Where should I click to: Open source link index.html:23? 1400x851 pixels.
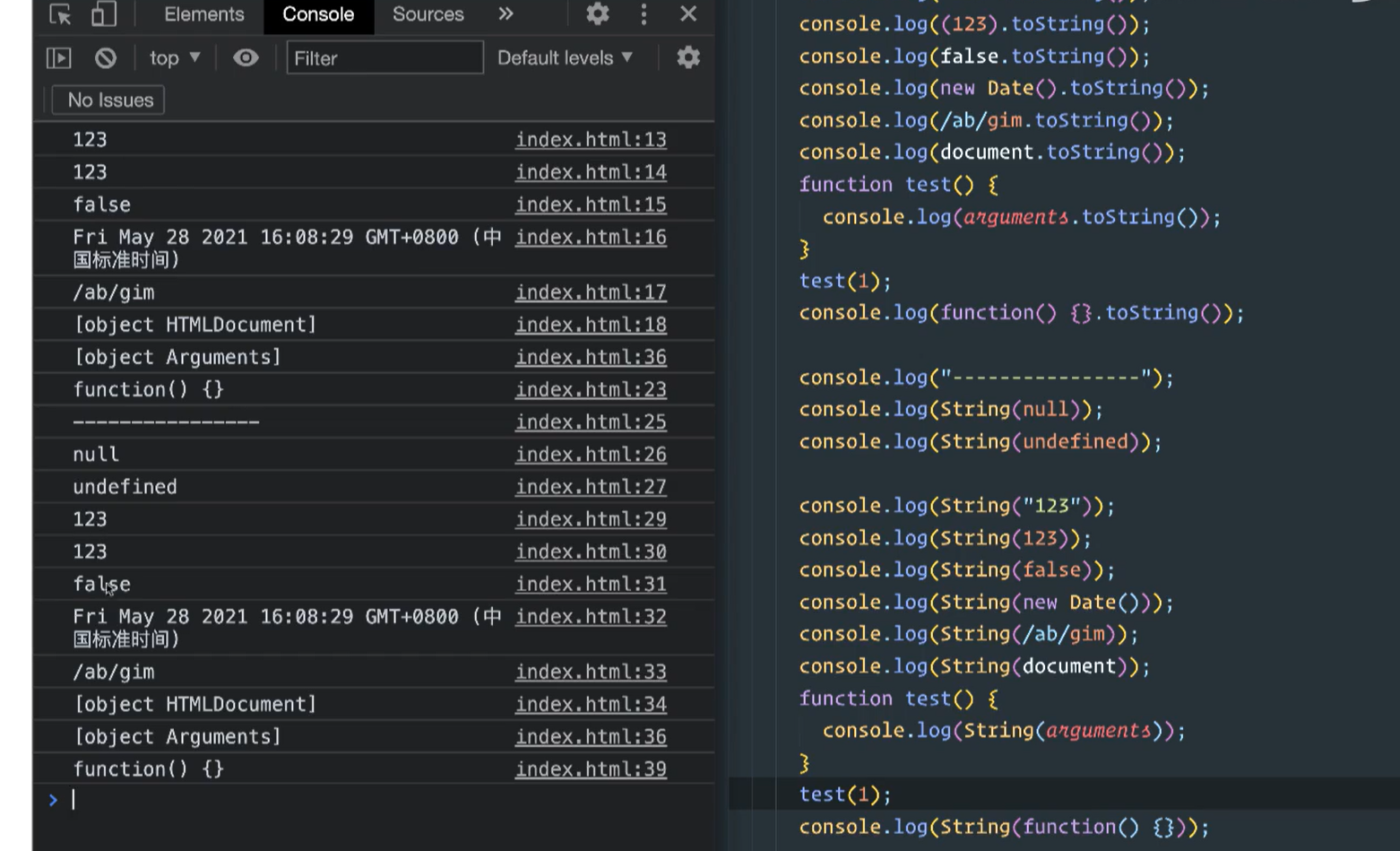(x=591, y=389)
